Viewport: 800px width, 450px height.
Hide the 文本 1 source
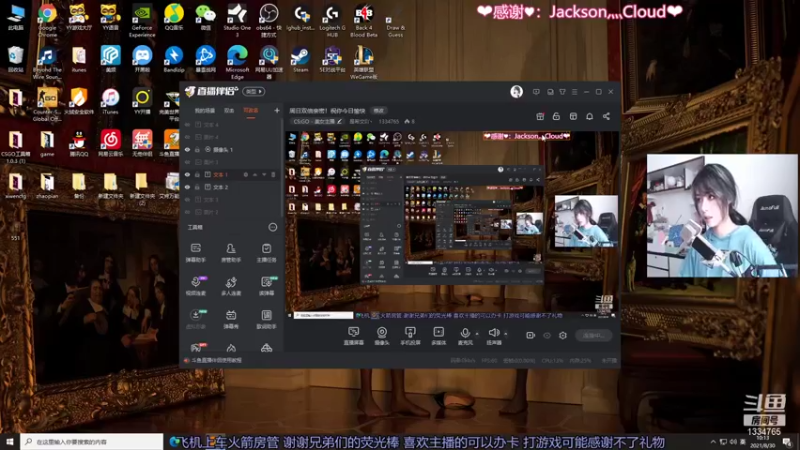click(x=187, y=174)
